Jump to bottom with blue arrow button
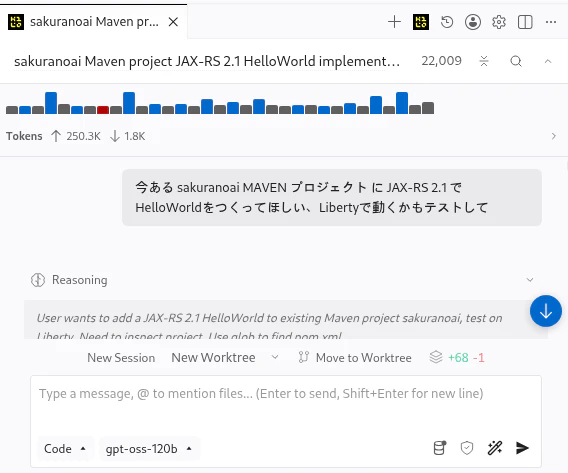 (546, 311)
